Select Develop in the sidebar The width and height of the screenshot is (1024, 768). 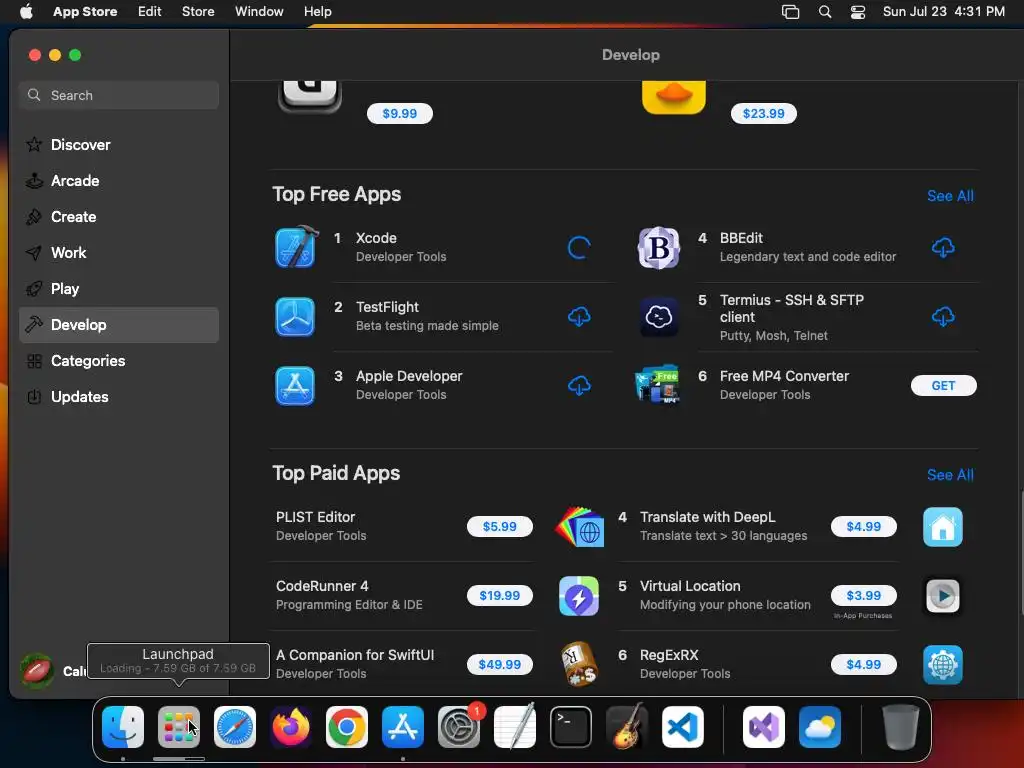pyautogui.click(x=119, y=325)
